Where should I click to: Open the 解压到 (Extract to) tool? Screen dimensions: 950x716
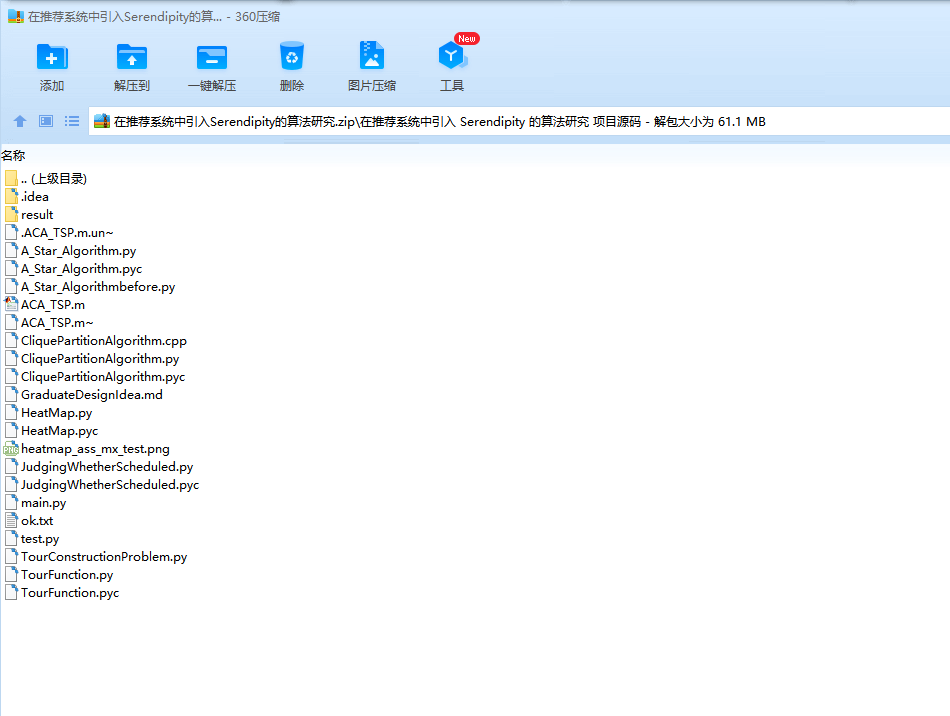(132, 58)
